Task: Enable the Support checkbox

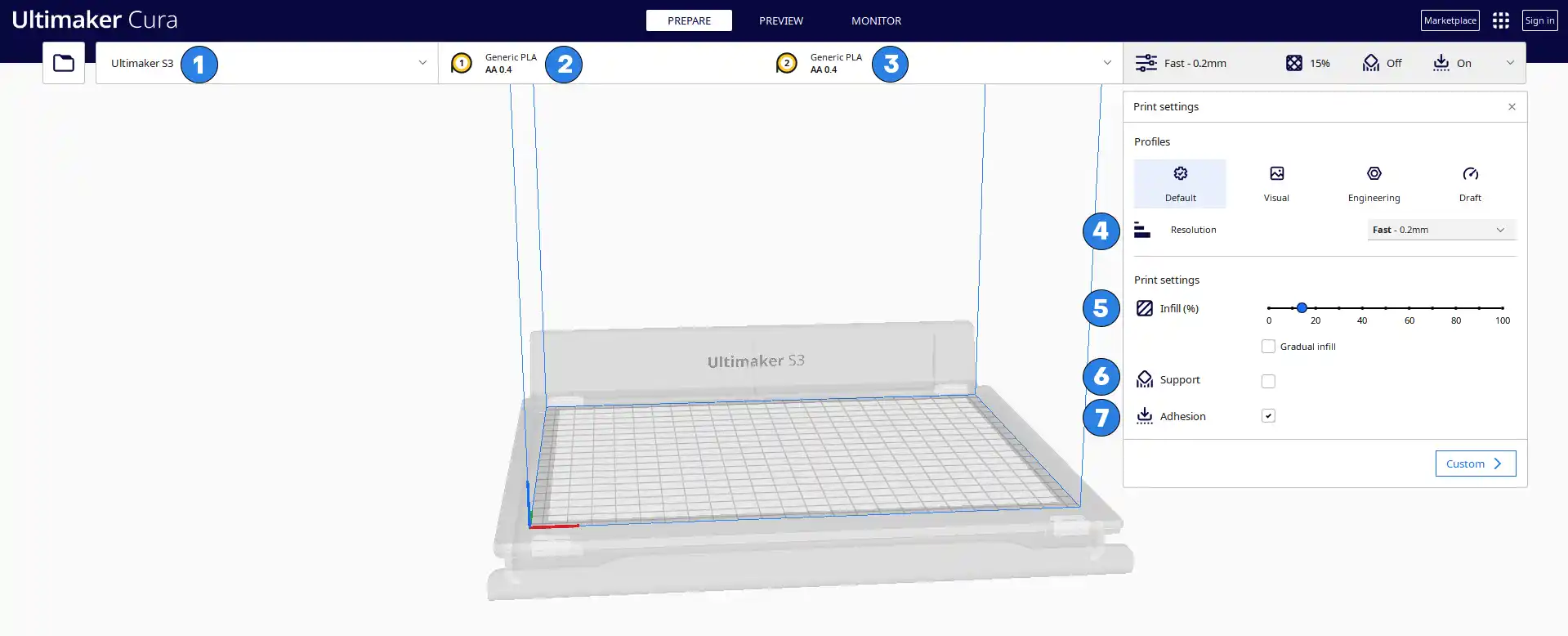Action: (1268, 381)
